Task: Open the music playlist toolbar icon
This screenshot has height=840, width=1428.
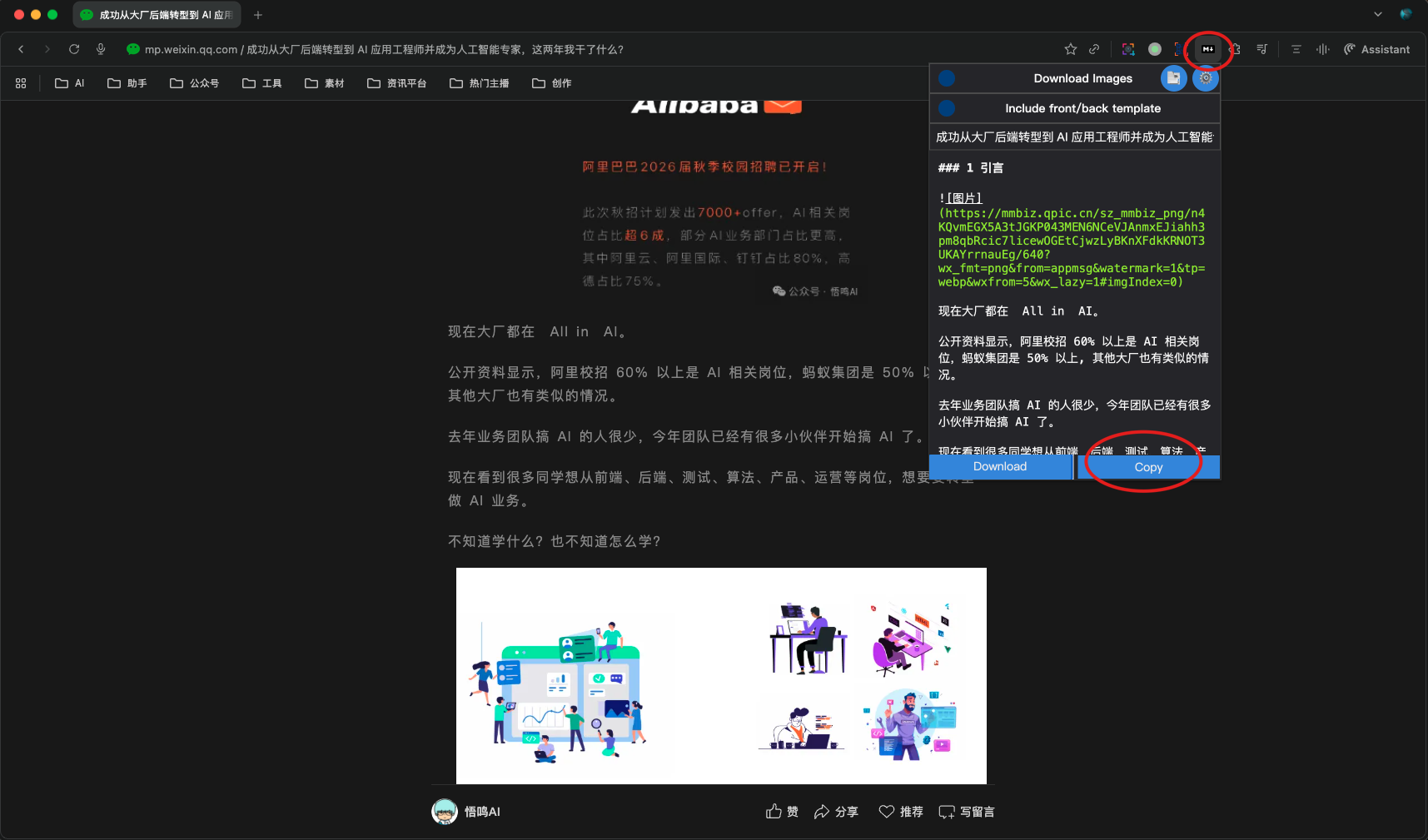Action: tap(1262, 49)
